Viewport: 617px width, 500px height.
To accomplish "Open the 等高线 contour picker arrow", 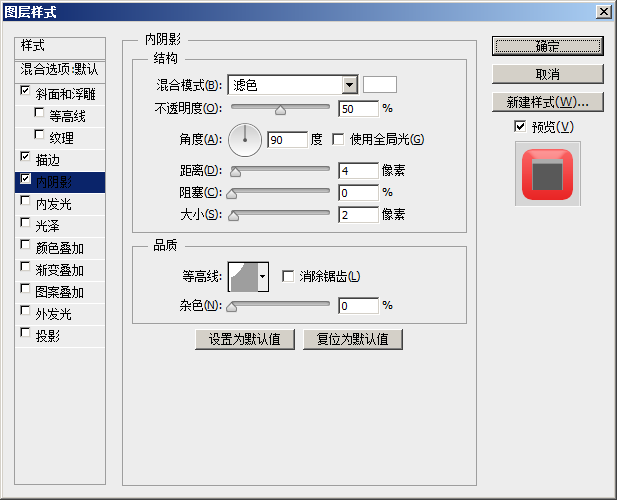I will [x=263, y=277].
